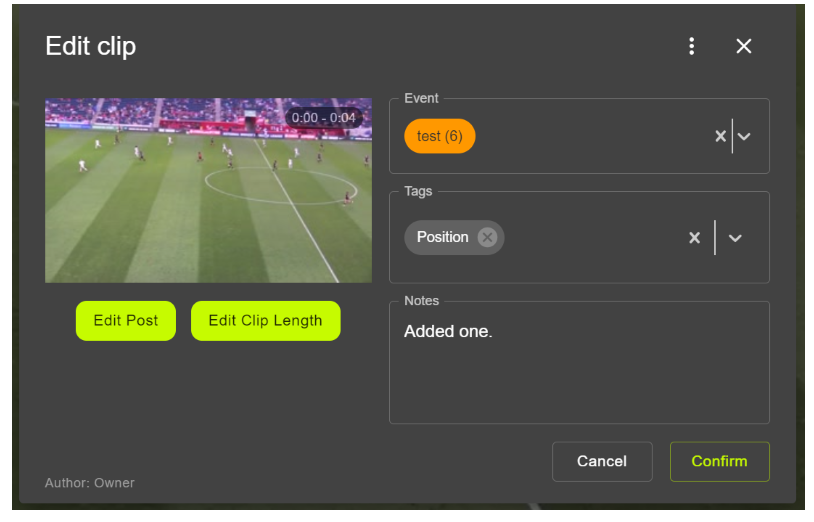
Task: Click the Position tag label
Action: tap(442, 237)
